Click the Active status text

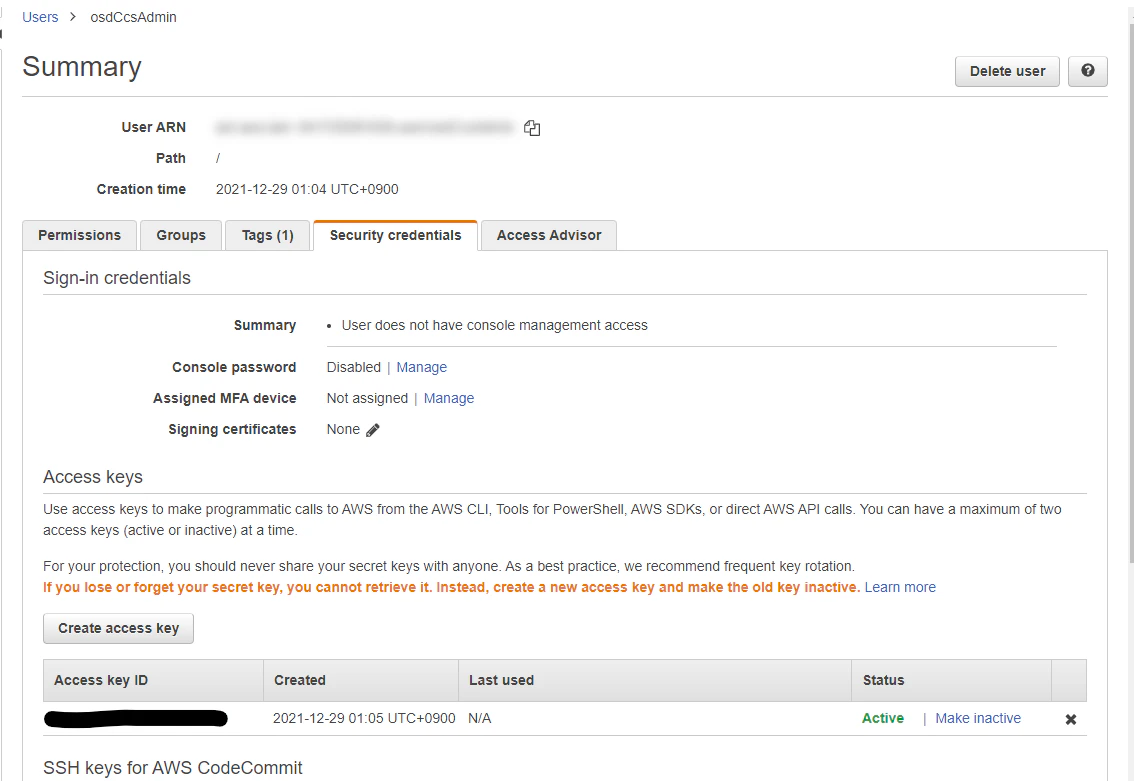[x=883, y=718]
